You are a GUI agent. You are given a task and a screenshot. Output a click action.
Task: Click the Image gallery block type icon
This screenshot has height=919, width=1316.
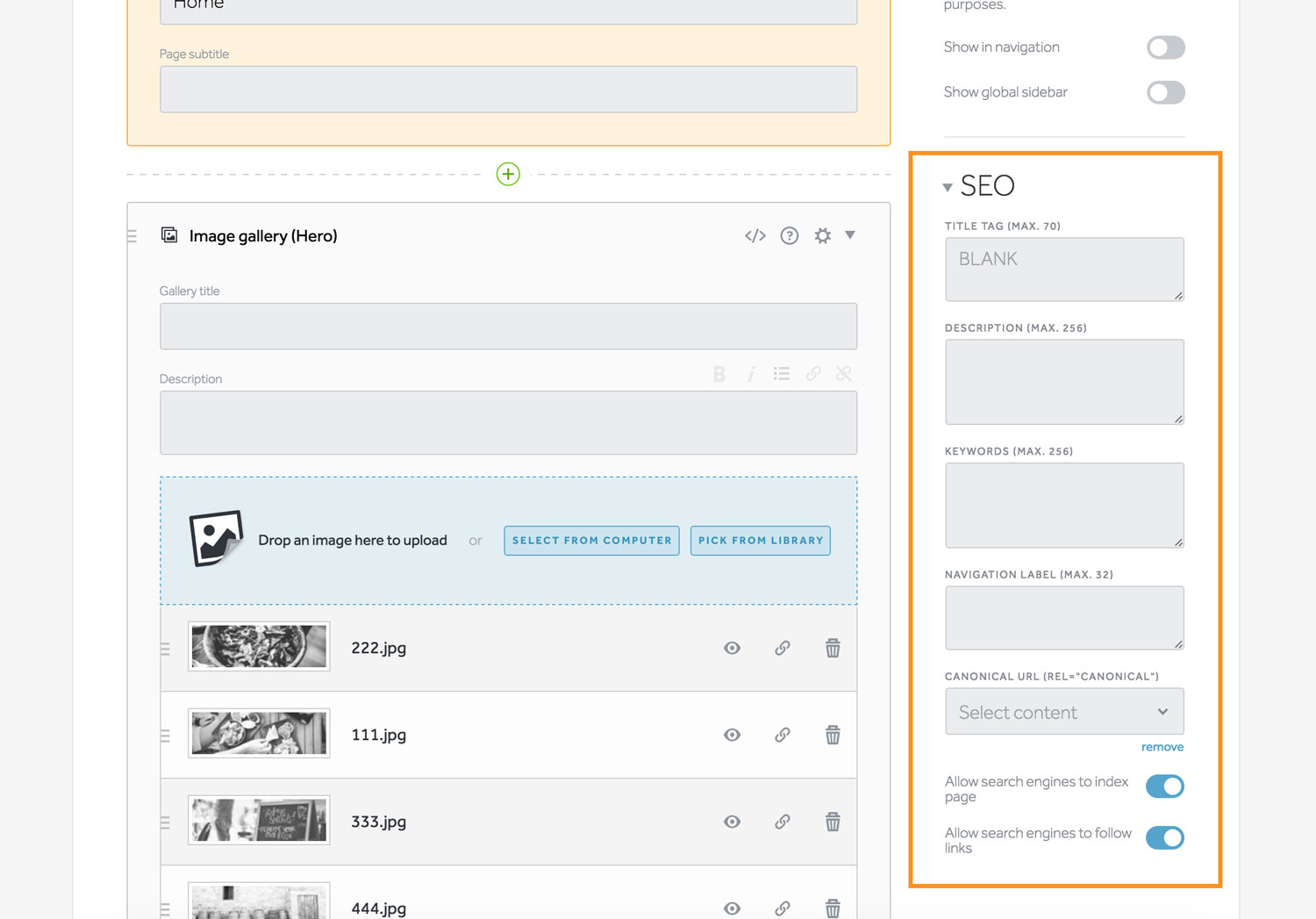(x=169, y=235)
